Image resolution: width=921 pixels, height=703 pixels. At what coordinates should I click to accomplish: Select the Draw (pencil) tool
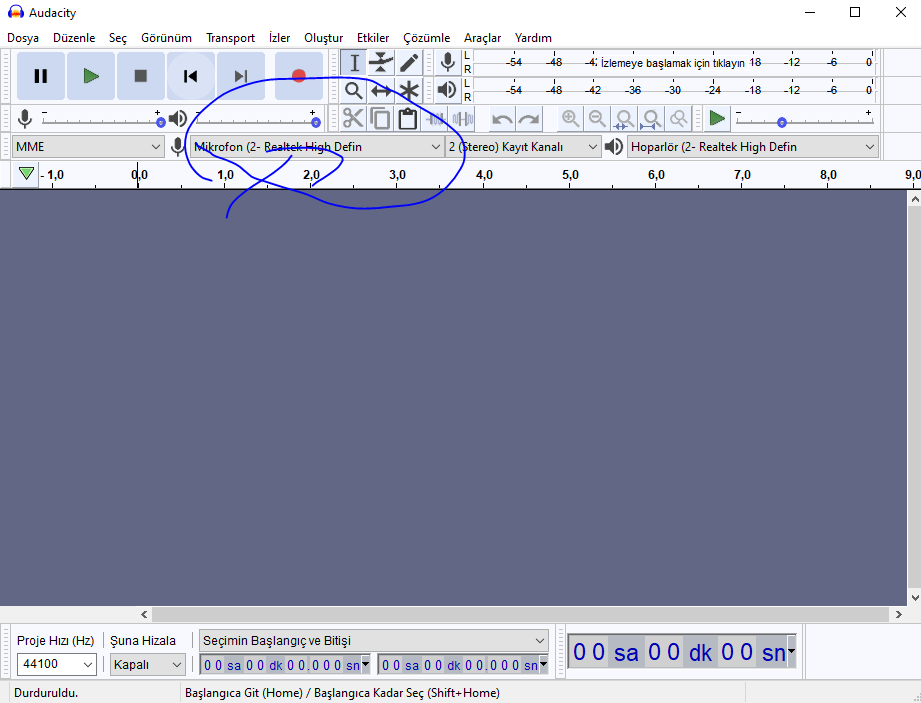point(409,63)
